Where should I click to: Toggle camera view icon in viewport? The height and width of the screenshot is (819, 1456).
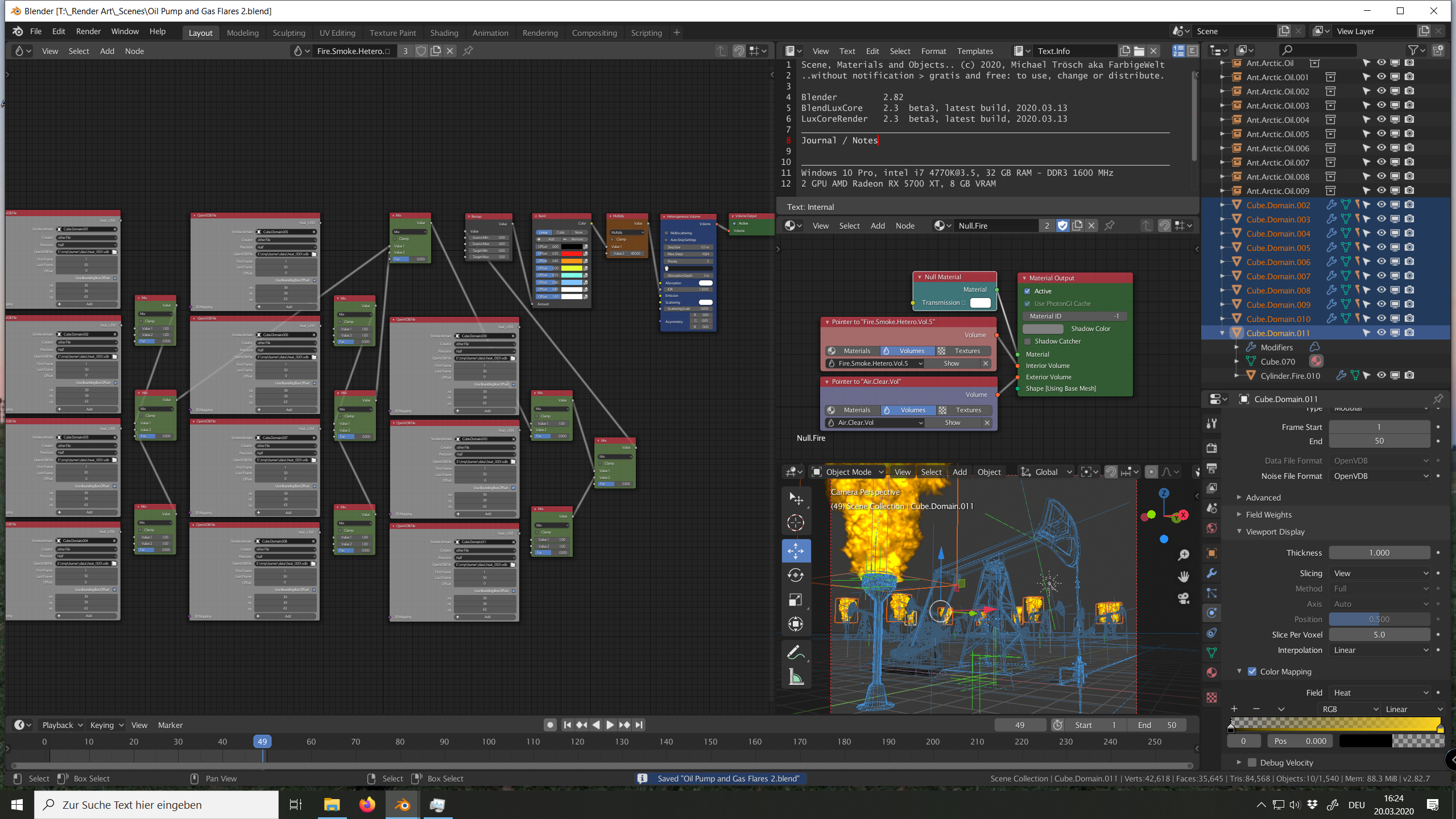click(x=1184, y=598)
